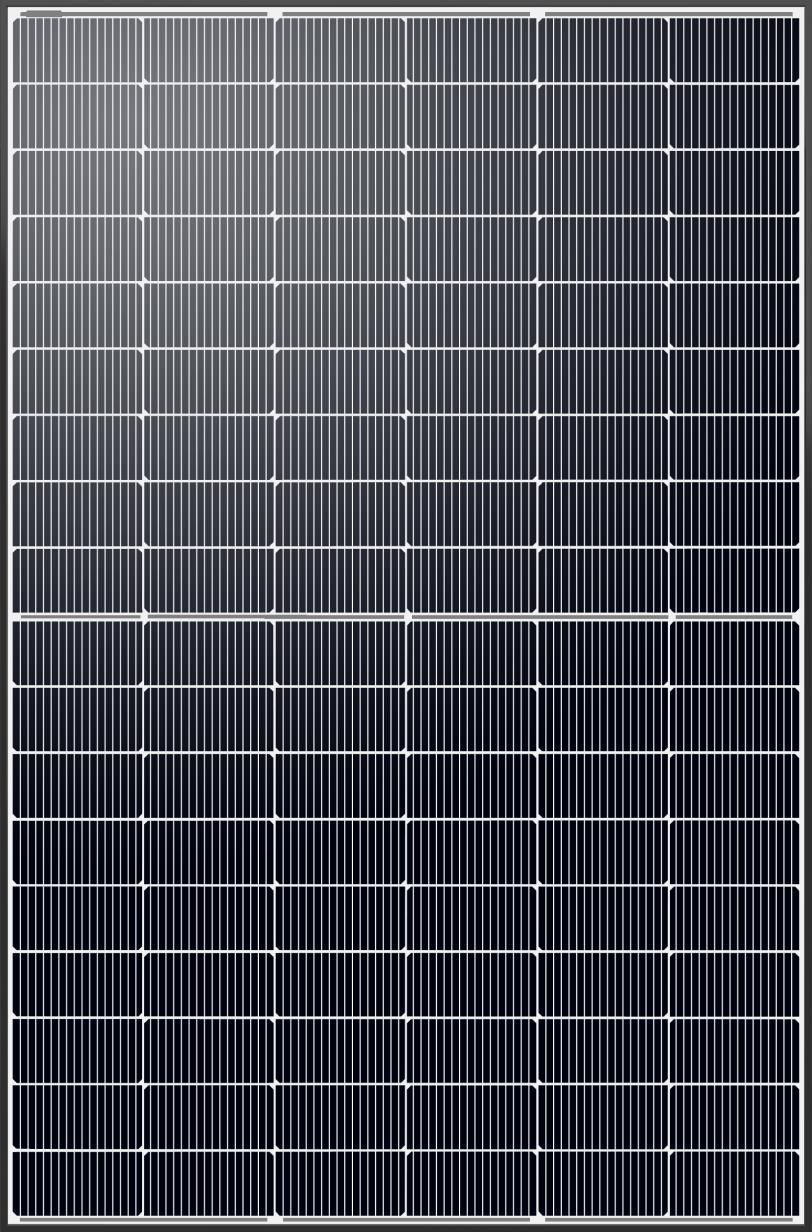812x1232 pixels.
Task: Select the fourth cell in the top row
Action: [x=472, y=50]
